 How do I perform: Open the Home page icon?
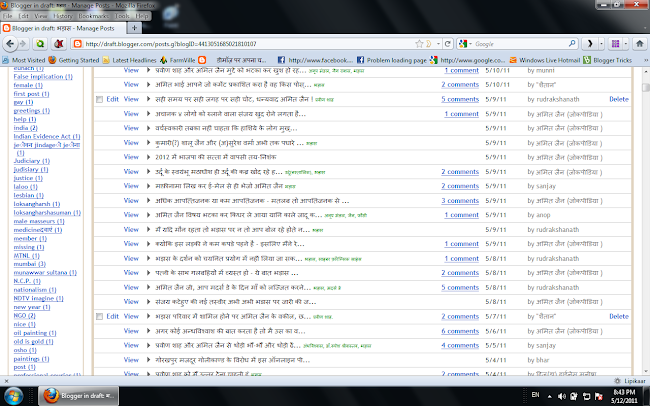coord(640,44)
